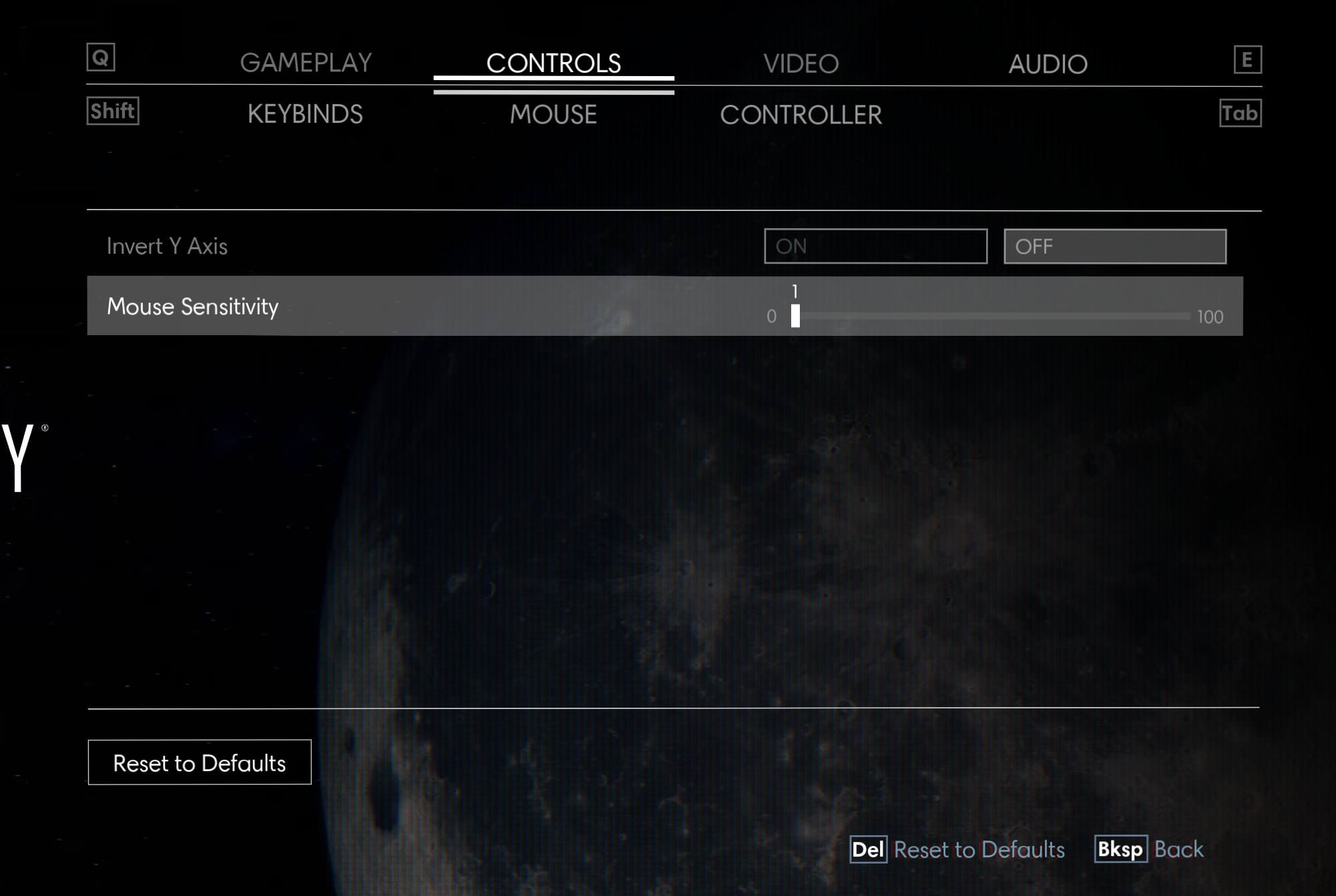This screenshot has height=896, width=1336.
Task: Select the MOUSE sub-tab
Action: [553, 114]
